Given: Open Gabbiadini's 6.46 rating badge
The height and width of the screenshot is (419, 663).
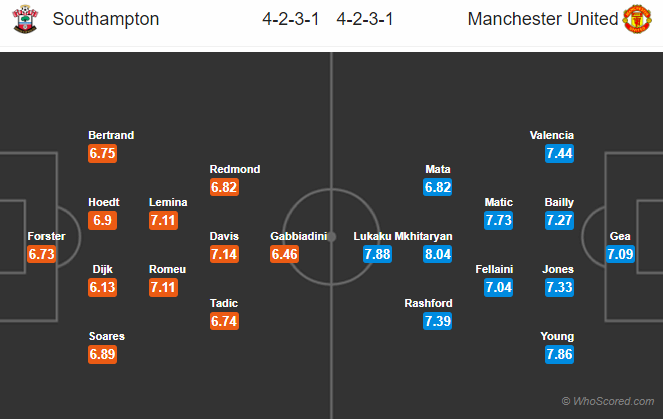Looking at the screenshot, I should [284, 254].
